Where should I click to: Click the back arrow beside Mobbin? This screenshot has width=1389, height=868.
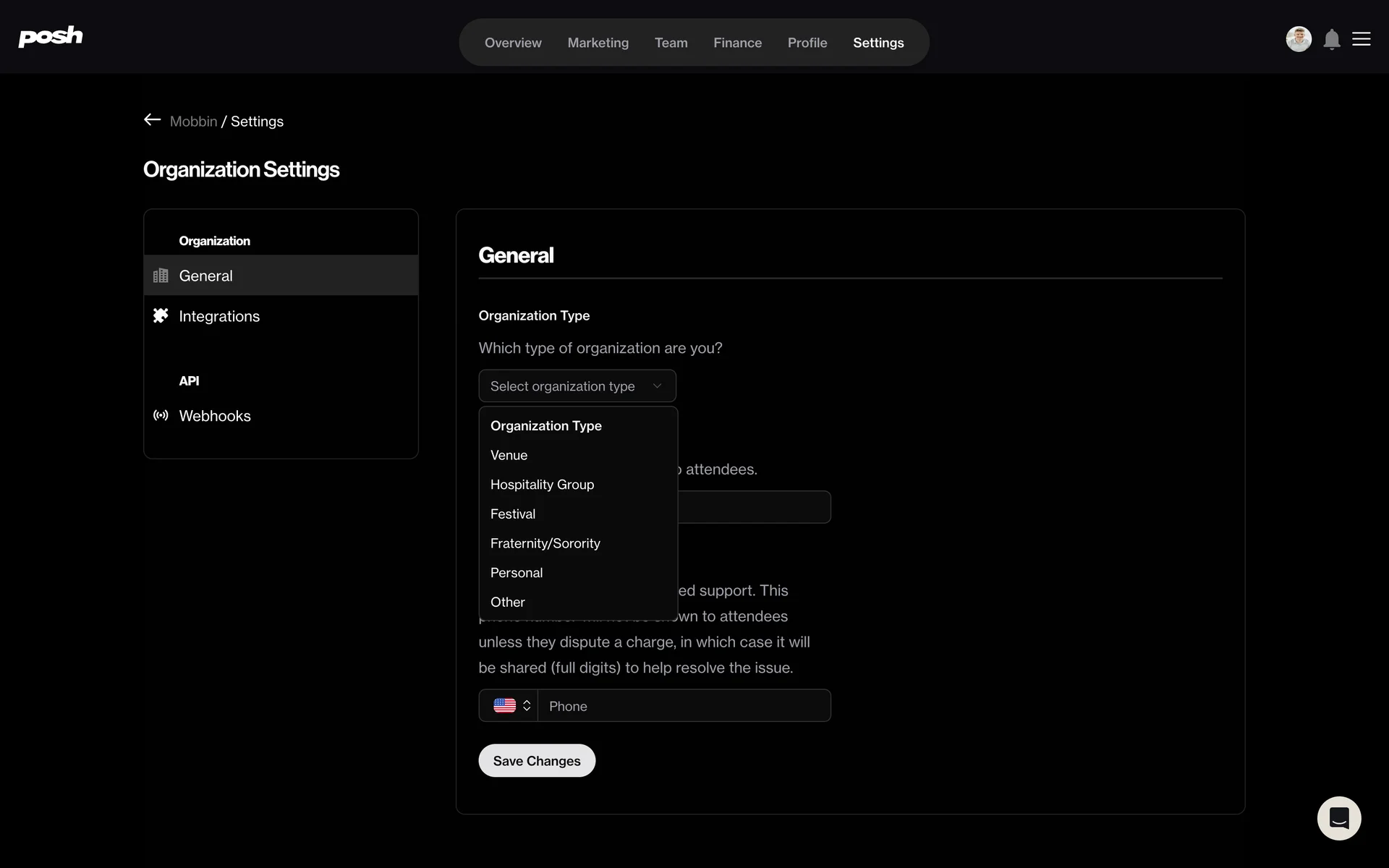(152, 120)
